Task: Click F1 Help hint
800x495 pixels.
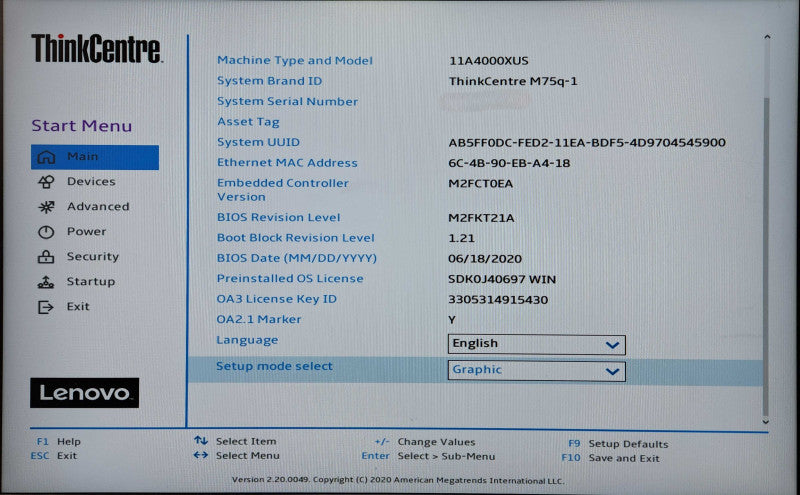Action: point(58,441)
